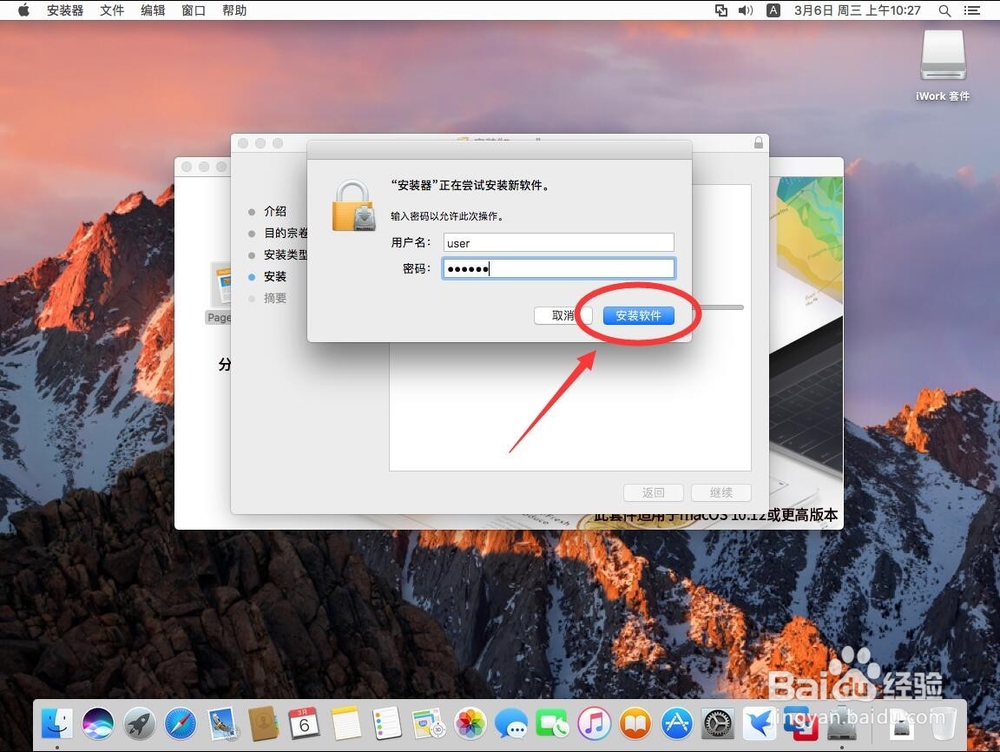
Task: Open Spotlight search magnifier
Action: 945,10
